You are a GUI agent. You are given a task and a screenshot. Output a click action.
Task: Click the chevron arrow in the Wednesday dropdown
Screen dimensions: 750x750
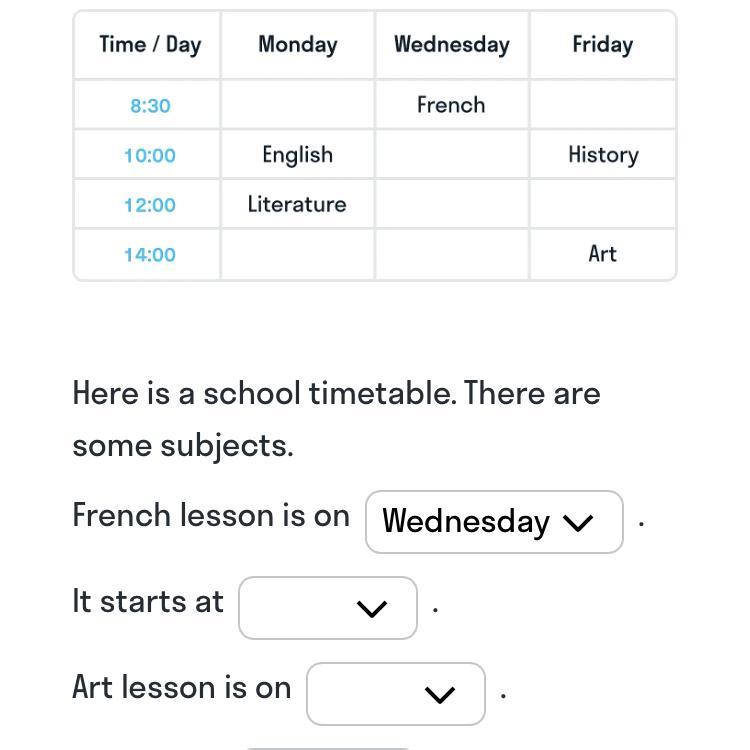pos(578,523)
